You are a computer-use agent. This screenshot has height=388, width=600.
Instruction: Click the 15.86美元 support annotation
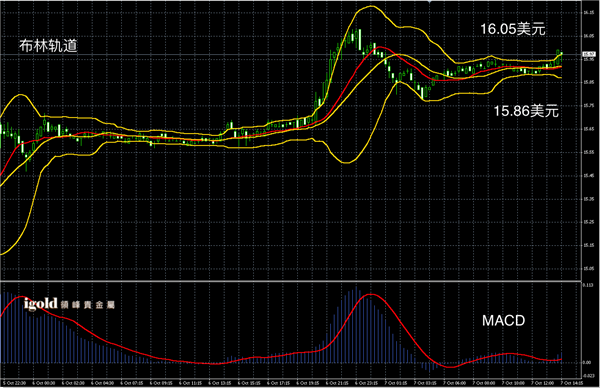(526, 111)
